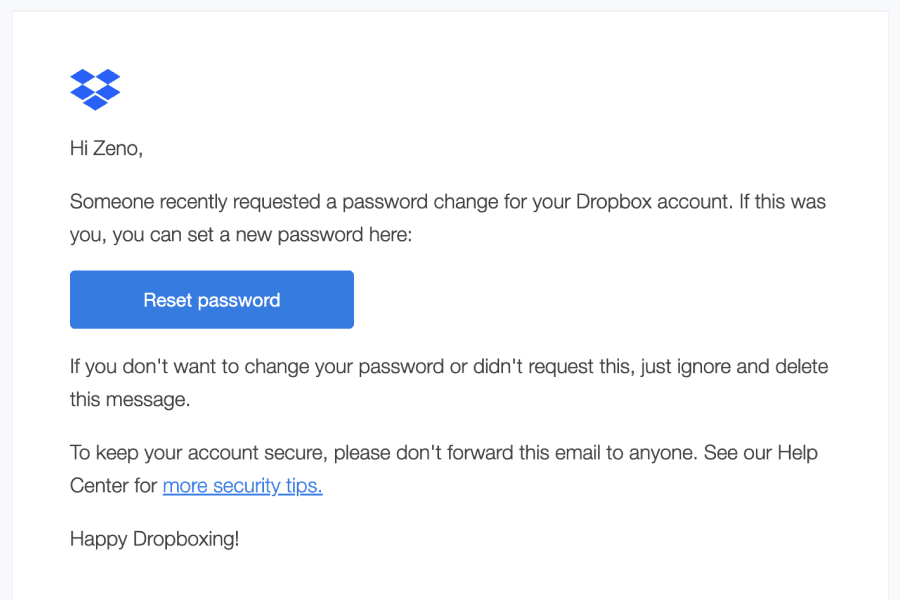Select the Help Center sentence
The height and width of the screenshot is (600, 900).
pyautogui.click(x=443, y=468)
